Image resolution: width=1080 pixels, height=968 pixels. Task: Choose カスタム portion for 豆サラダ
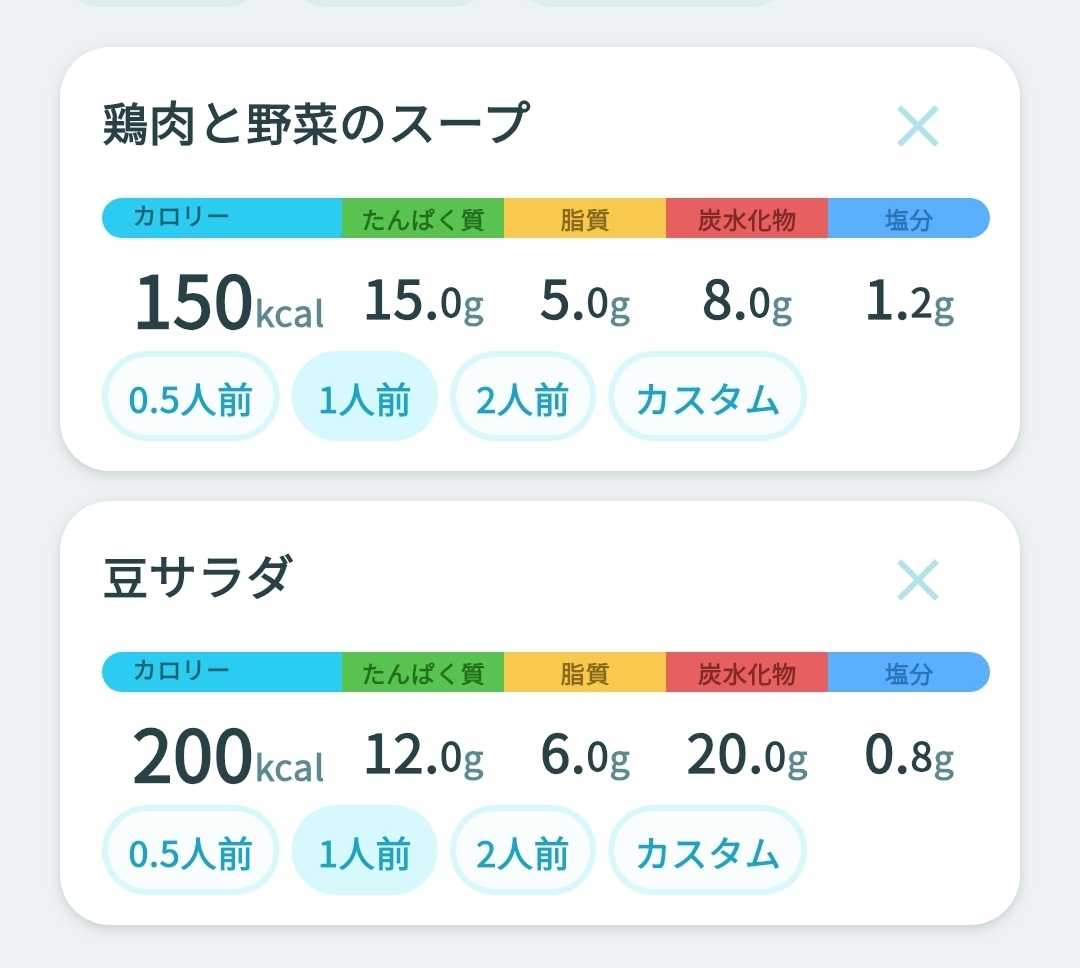tap(707, 851)
